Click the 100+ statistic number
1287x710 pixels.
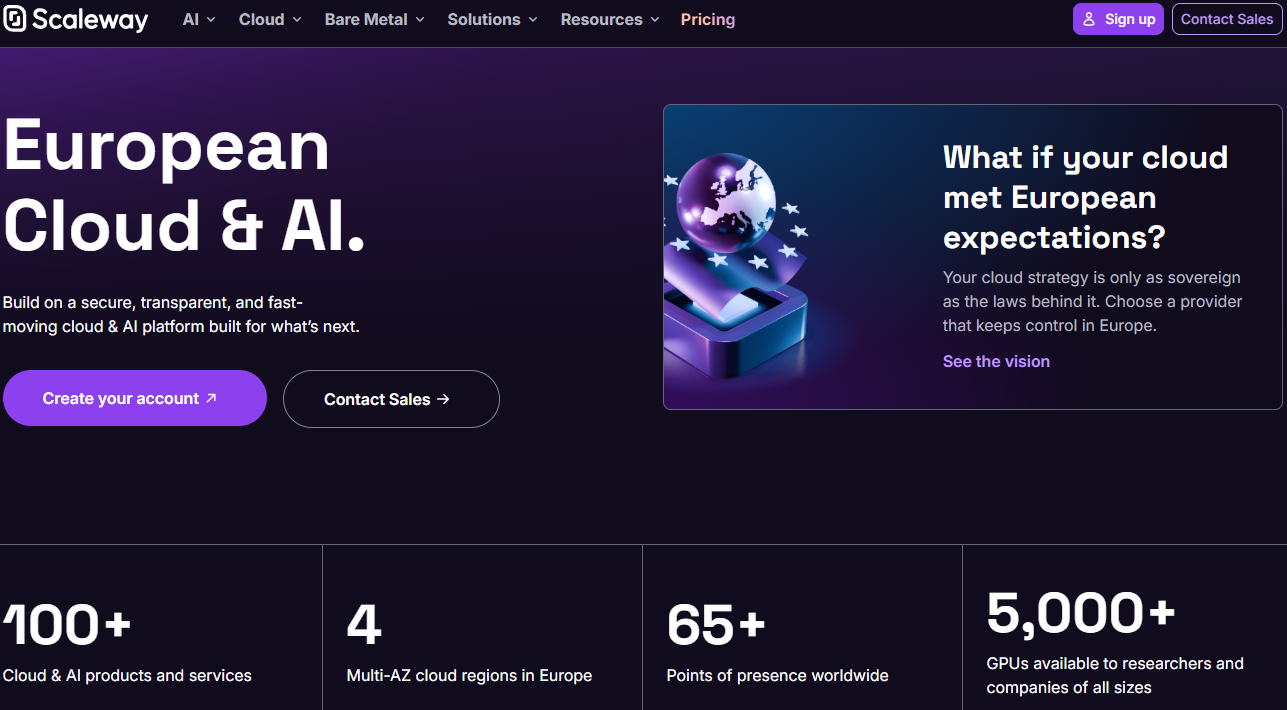click(68, 625)
